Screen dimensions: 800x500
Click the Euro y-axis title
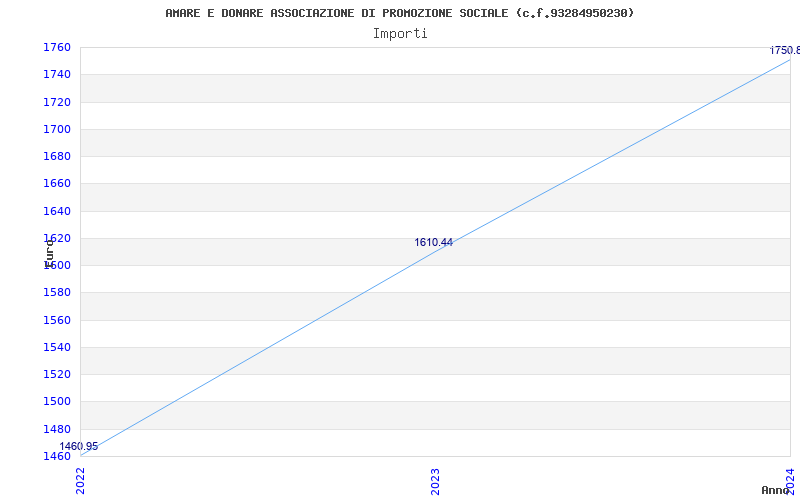(49, 254)
